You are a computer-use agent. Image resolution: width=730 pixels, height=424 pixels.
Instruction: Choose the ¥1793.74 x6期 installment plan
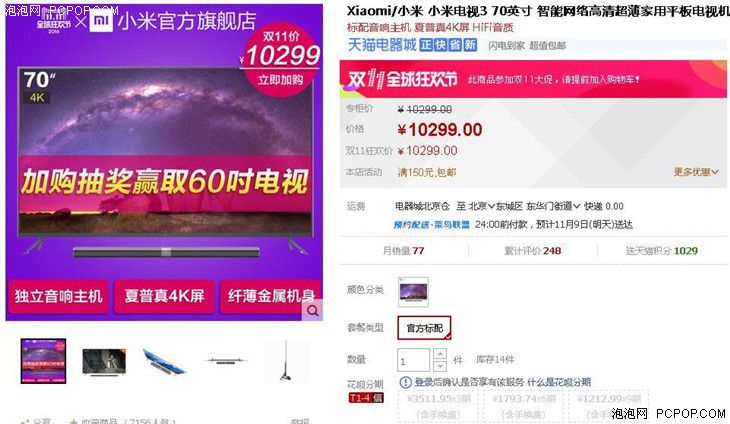[x=524, y=406]
